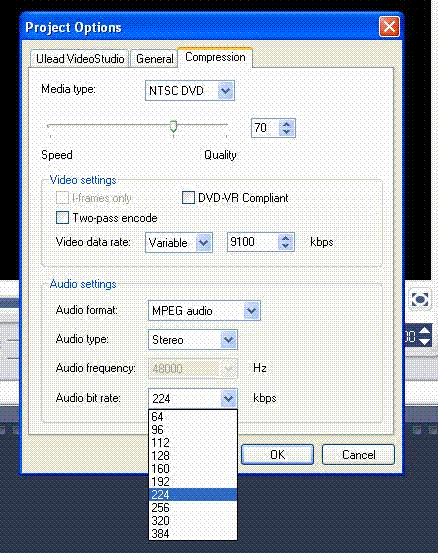Open the Video data rate Variable dropdown
The image size is (438, 553).
pyautogui.click(x=203, y=243)
